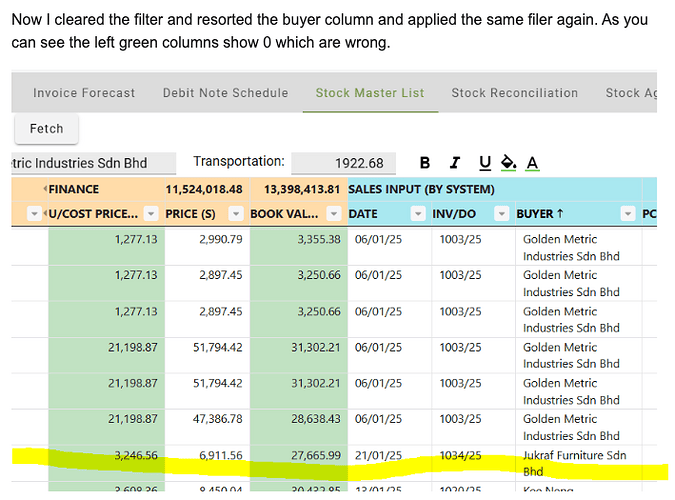
Task: Select cost price cell 3,246.56
Action: click(107, 463)
